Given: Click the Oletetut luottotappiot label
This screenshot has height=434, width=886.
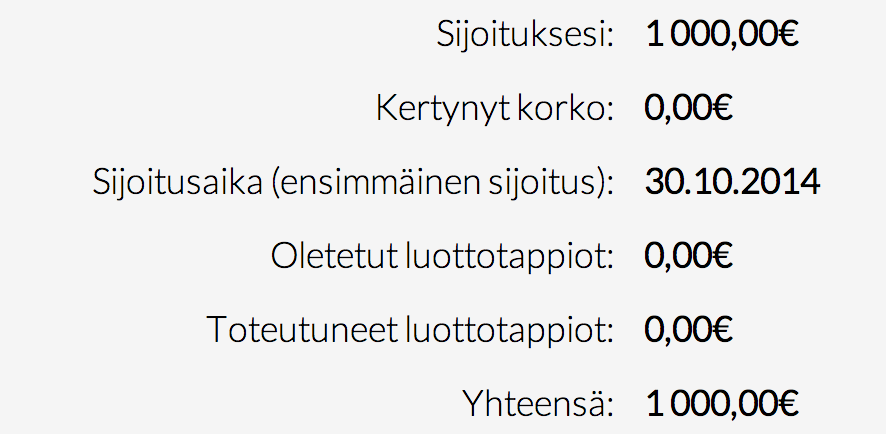Looking at the screenshot, I should pos(442,256).
